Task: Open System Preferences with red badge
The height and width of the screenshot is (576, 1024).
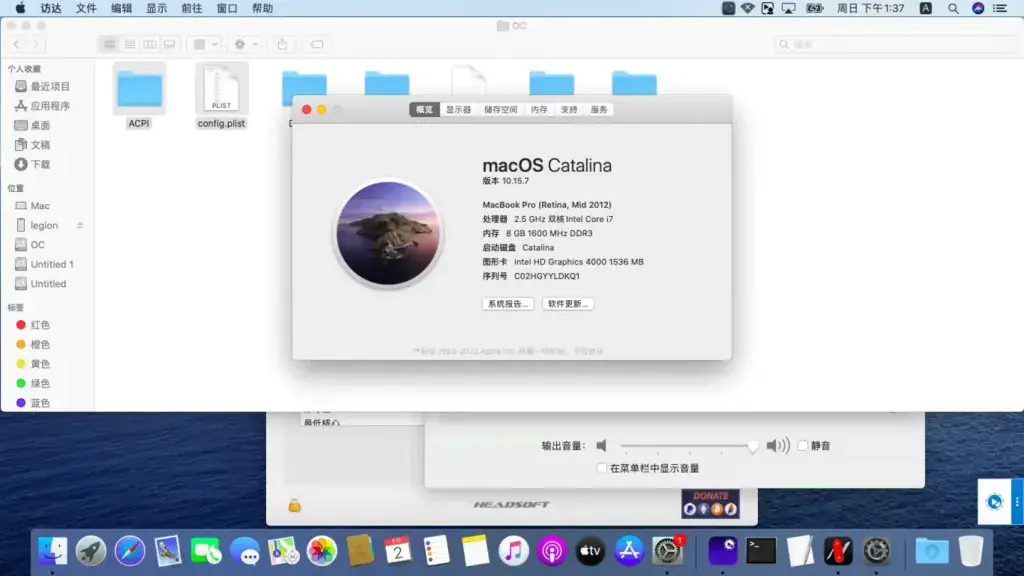Action: point(667,551)
